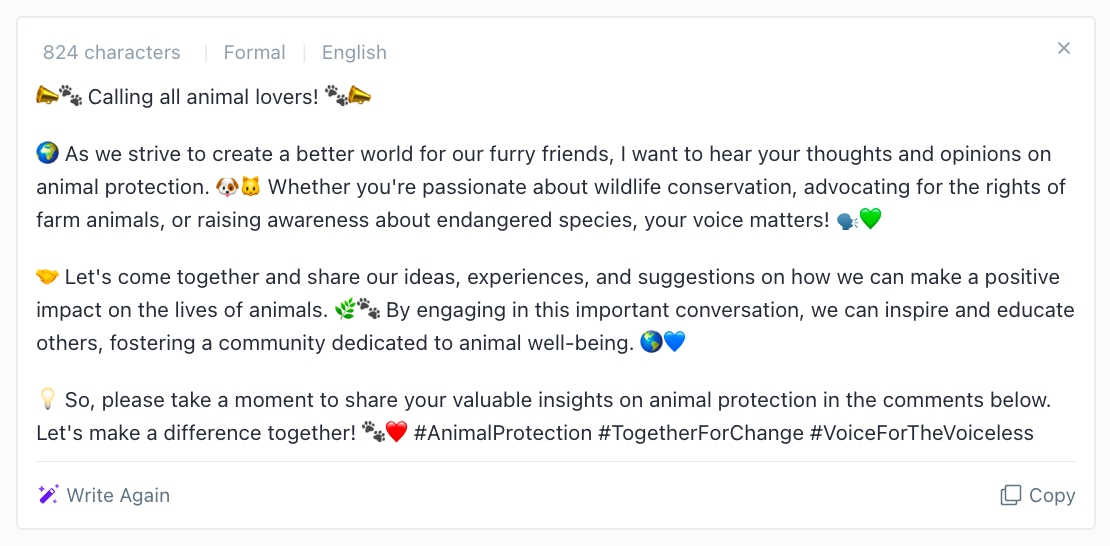
Task: Click the red heart emoji
Action: click(x=396, y=432)
